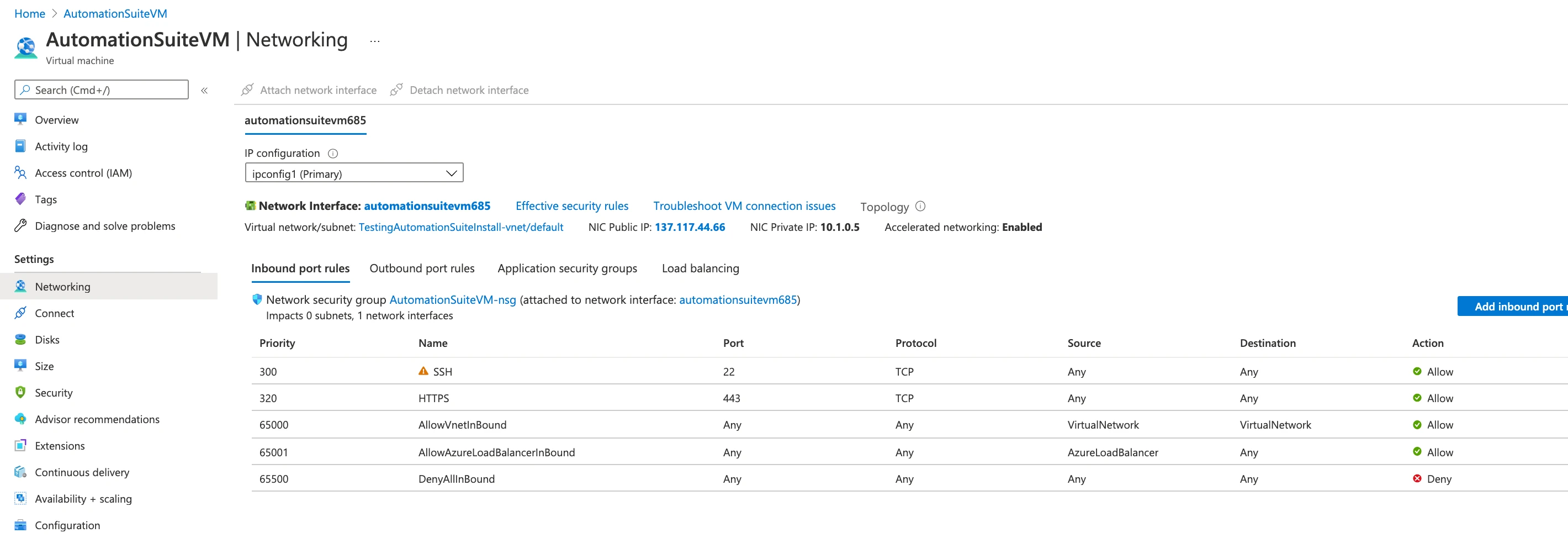Click the Continuous delivery icon
The height and width of the screenshot is (538, 1568).
[x=20, y=472]
